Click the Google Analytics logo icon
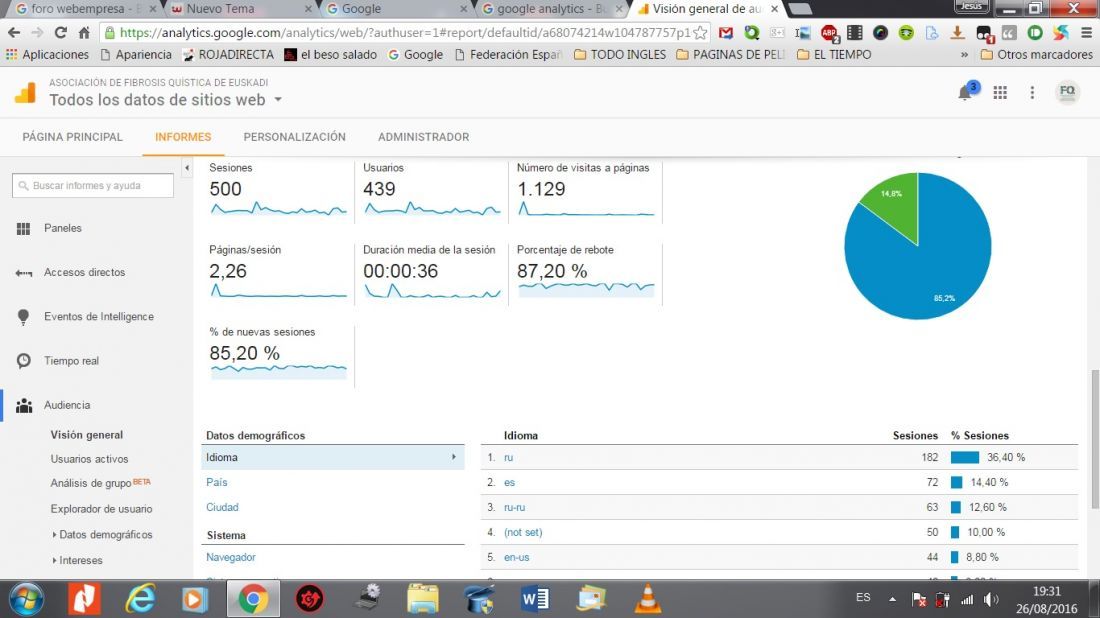The width and height of the screenshot is (1100, 618). point(25,93)
